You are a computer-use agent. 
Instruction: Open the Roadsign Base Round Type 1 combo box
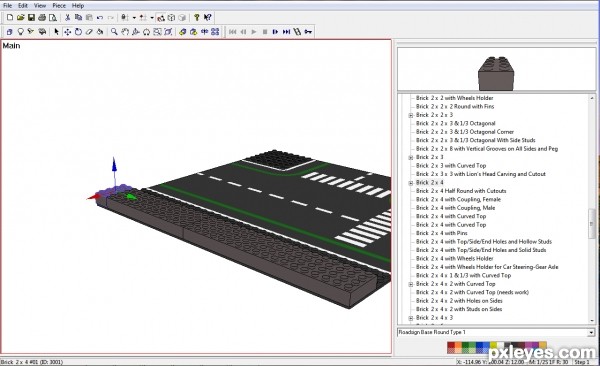click(496, 332)
